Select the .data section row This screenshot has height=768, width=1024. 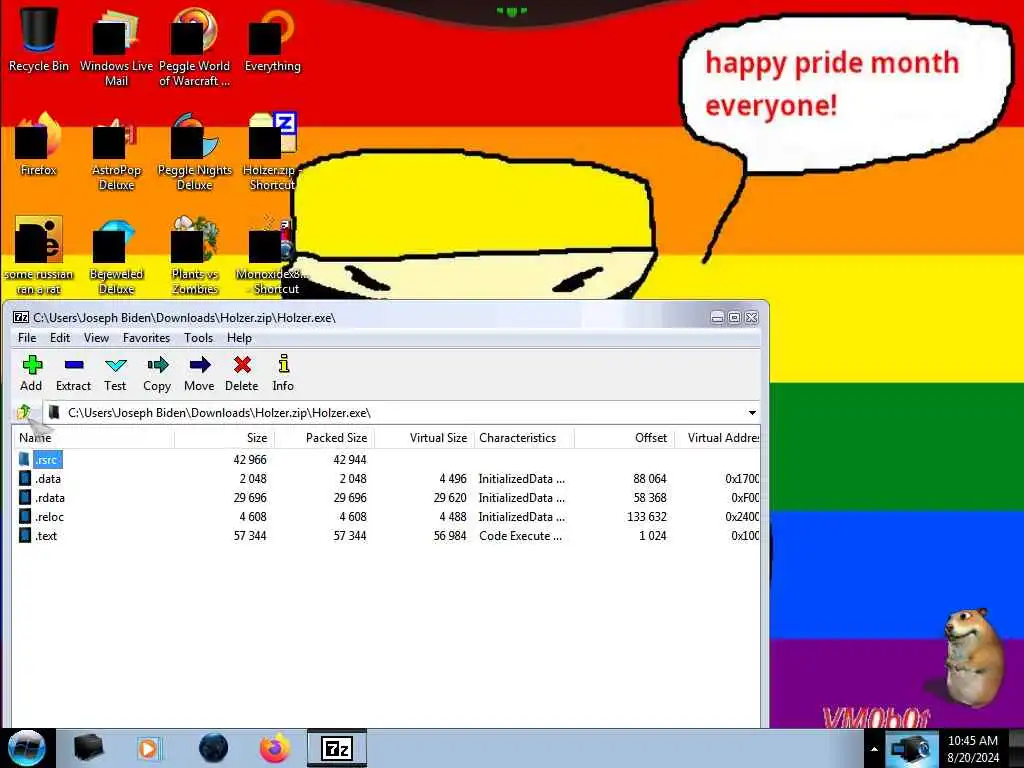(x=386, y=479)
